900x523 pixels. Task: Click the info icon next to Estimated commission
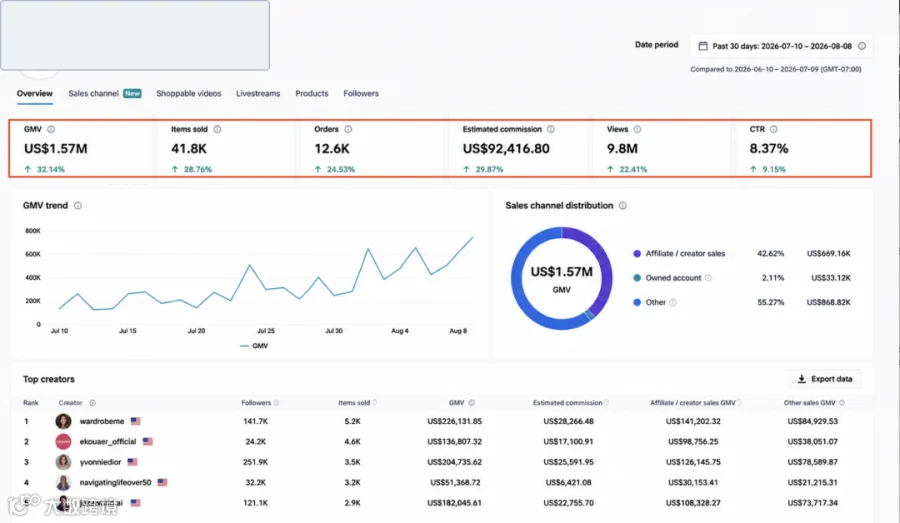point(551,130)
